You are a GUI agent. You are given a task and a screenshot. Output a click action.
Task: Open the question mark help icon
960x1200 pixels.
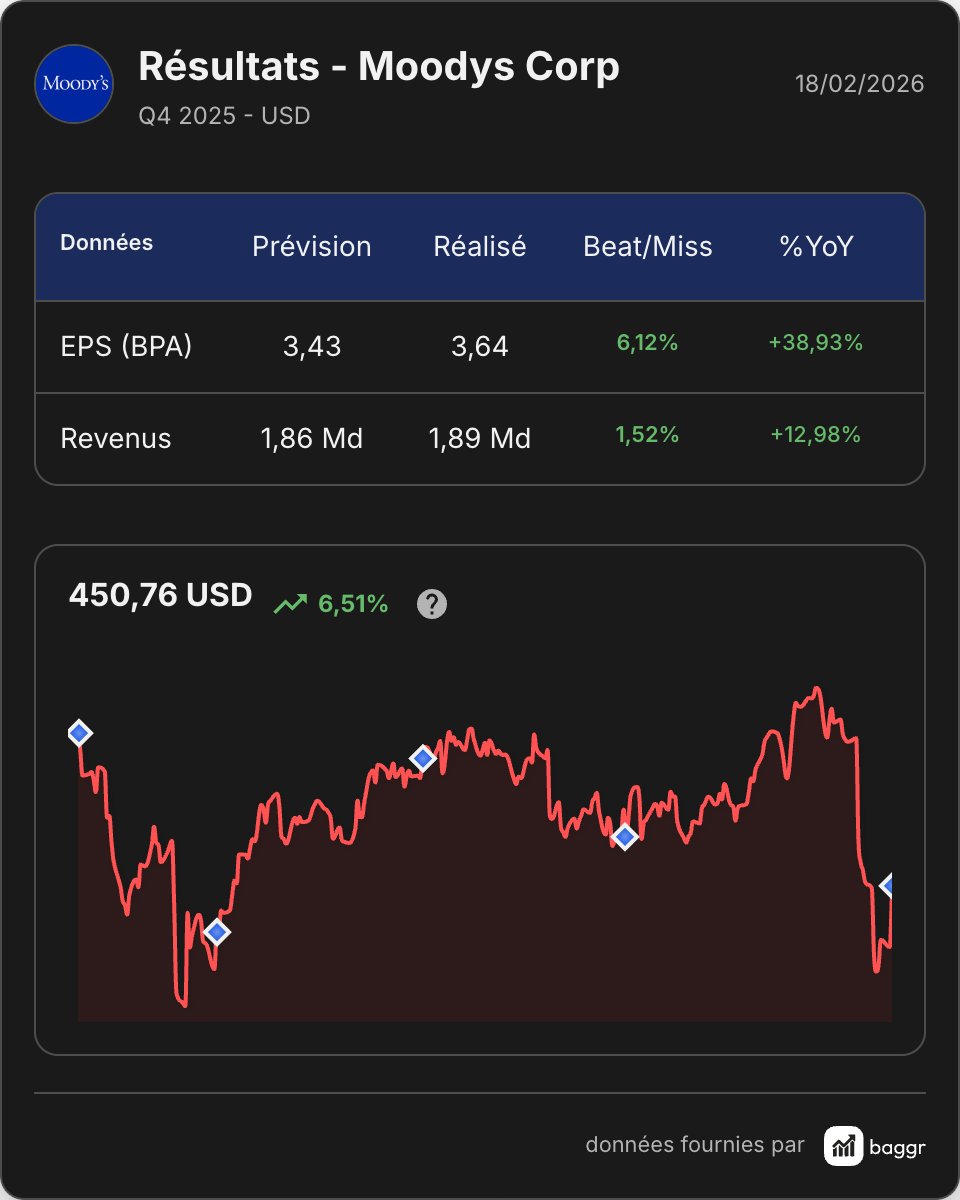pyautogui.click(x=431, y=604)
